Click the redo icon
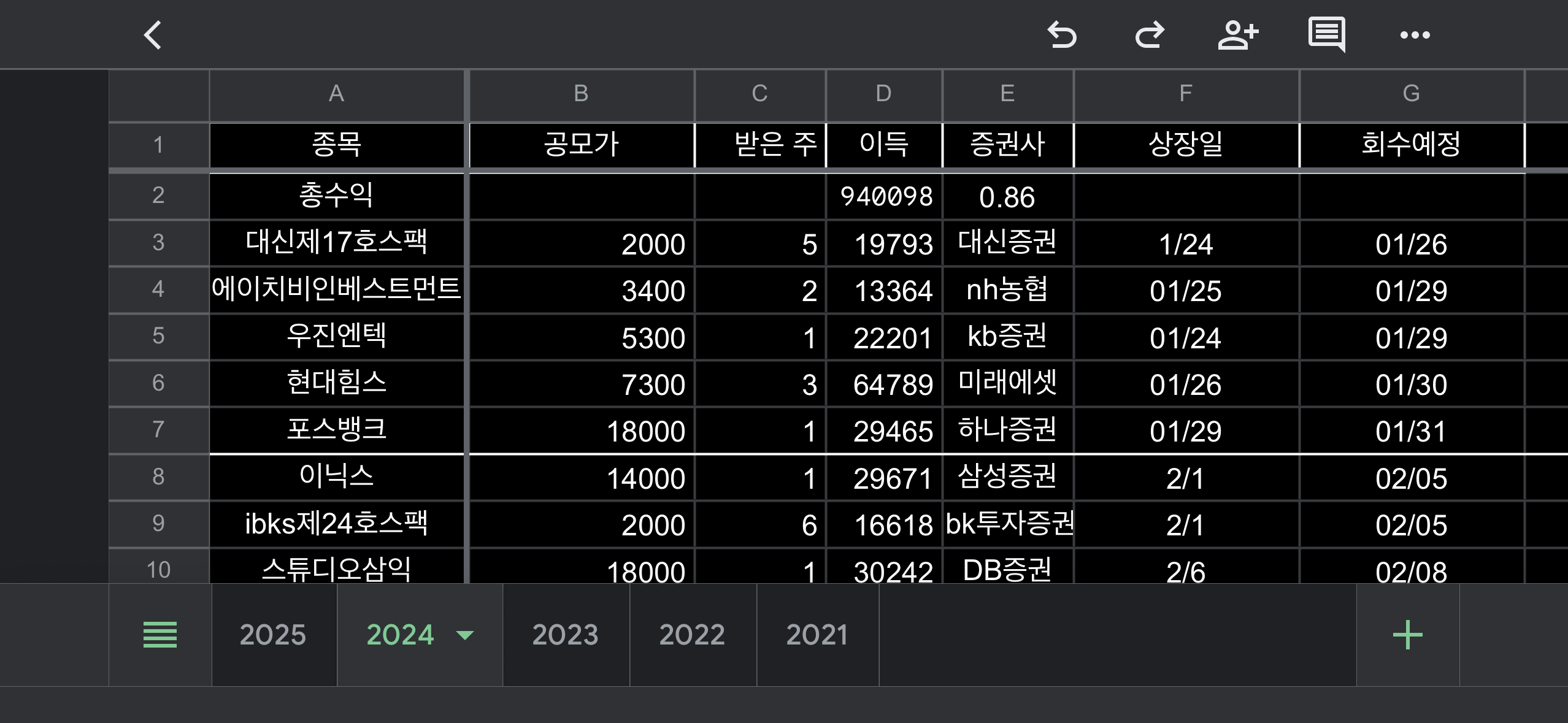Viewport: 1568px width, 723px height. coord(1150,35)
